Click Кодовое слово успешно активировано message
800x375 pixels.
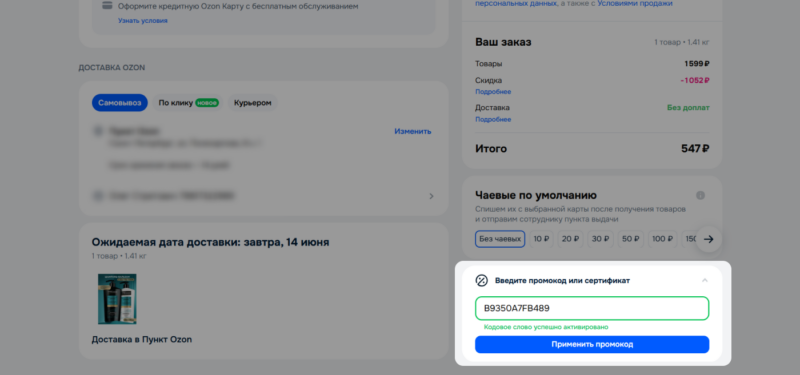tap(546, 327)
